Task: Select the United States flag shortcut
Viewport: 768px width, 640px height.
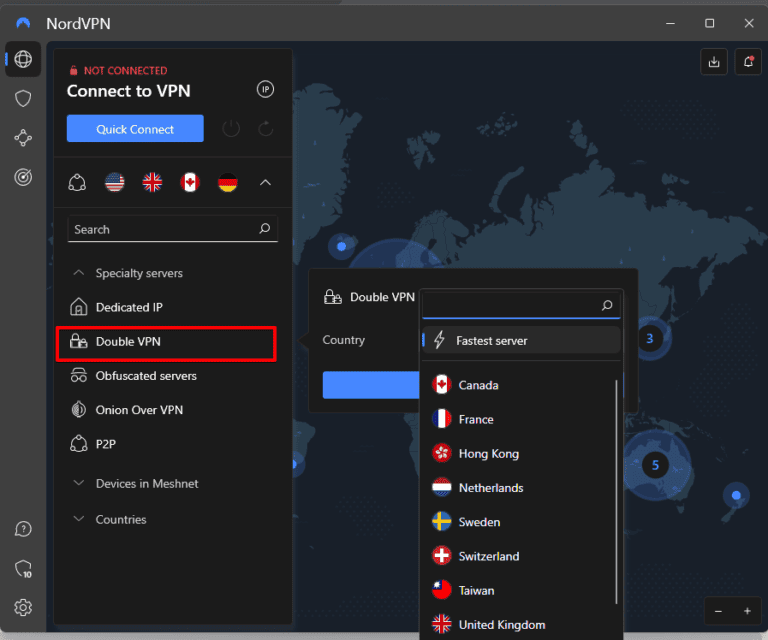Action: 115,182
